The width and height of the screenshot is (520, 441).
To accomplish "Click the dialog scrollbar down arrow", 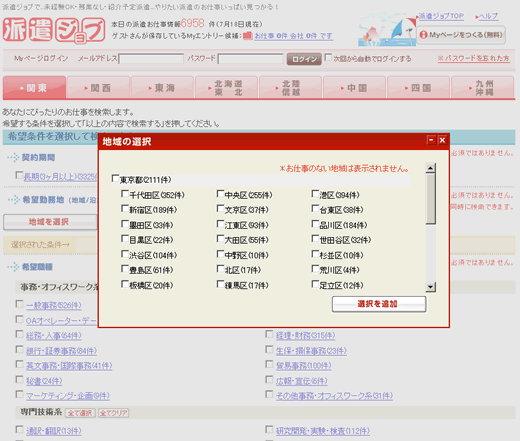I will (431, 287).
